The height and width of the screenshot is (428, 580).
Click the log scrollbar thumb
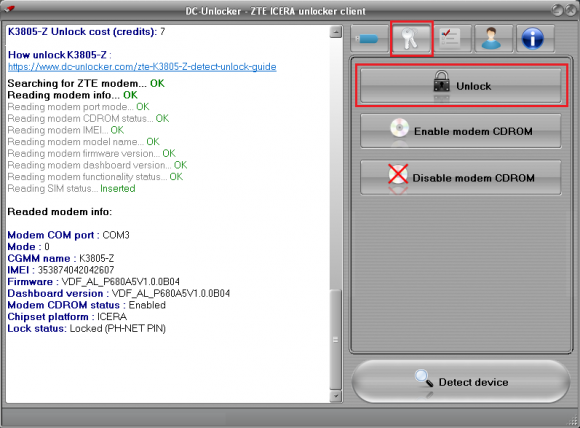pos(335,340)
